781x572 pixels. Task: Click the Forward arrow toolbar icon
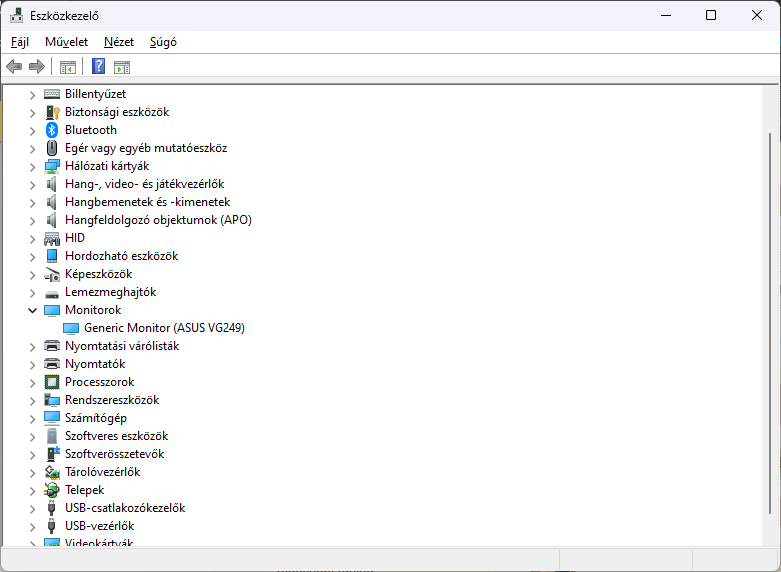(x=37, y=66)
